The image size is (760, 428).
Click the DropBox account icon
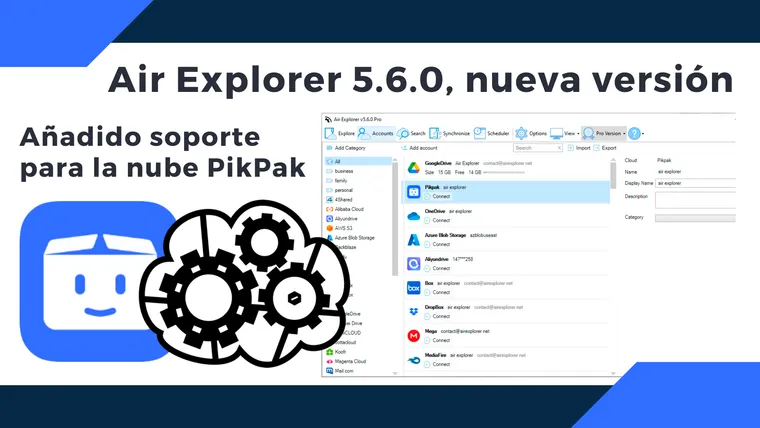[413, 312]
